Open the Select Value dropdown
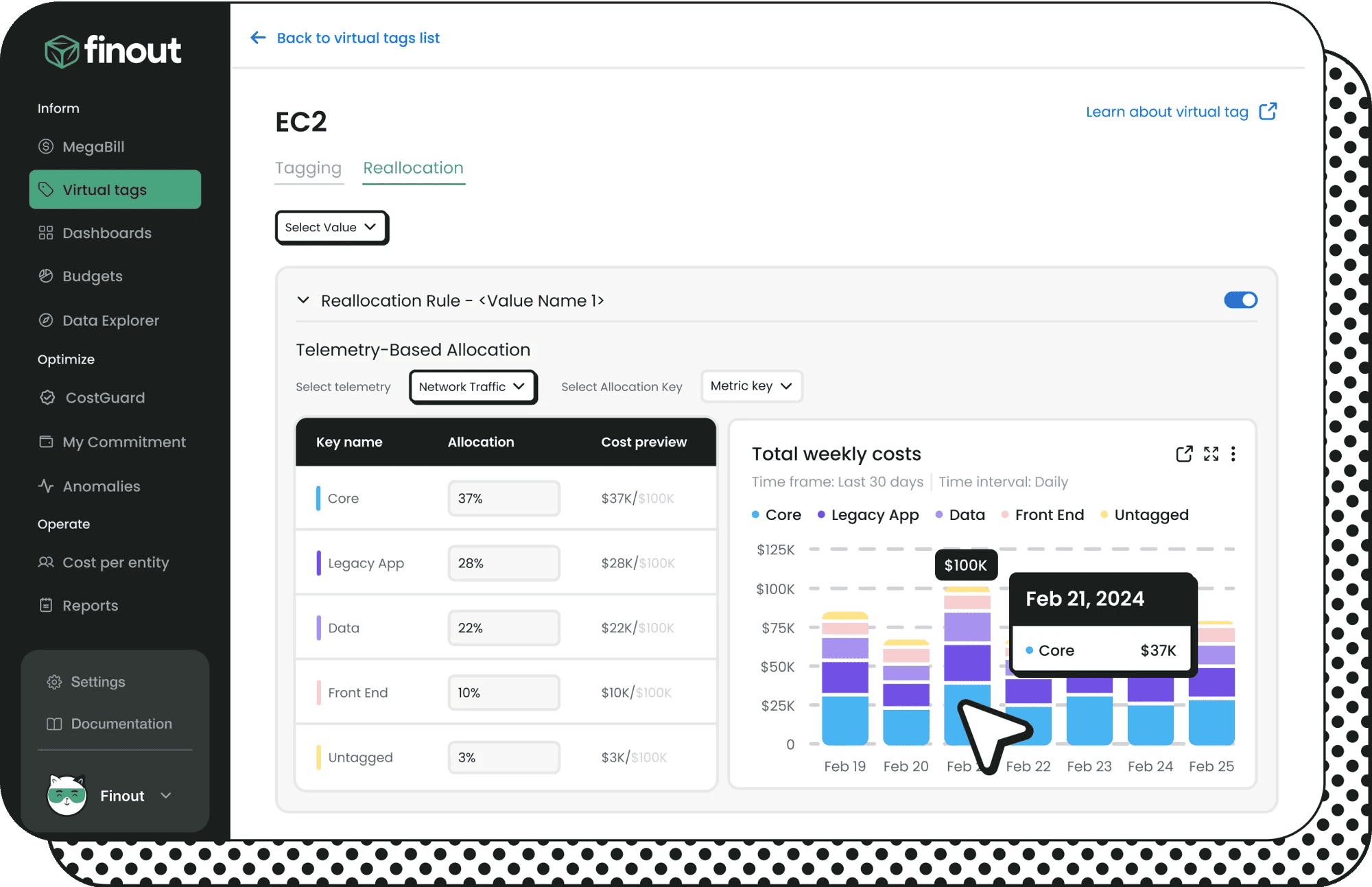The height and width of the screenshot is (887, 1372). coord(331,227)
